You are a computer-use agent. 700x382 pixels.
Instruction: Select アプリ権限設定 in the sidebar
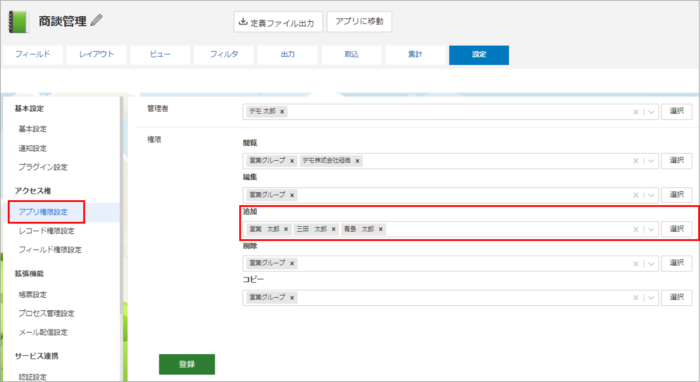[43, 212]
